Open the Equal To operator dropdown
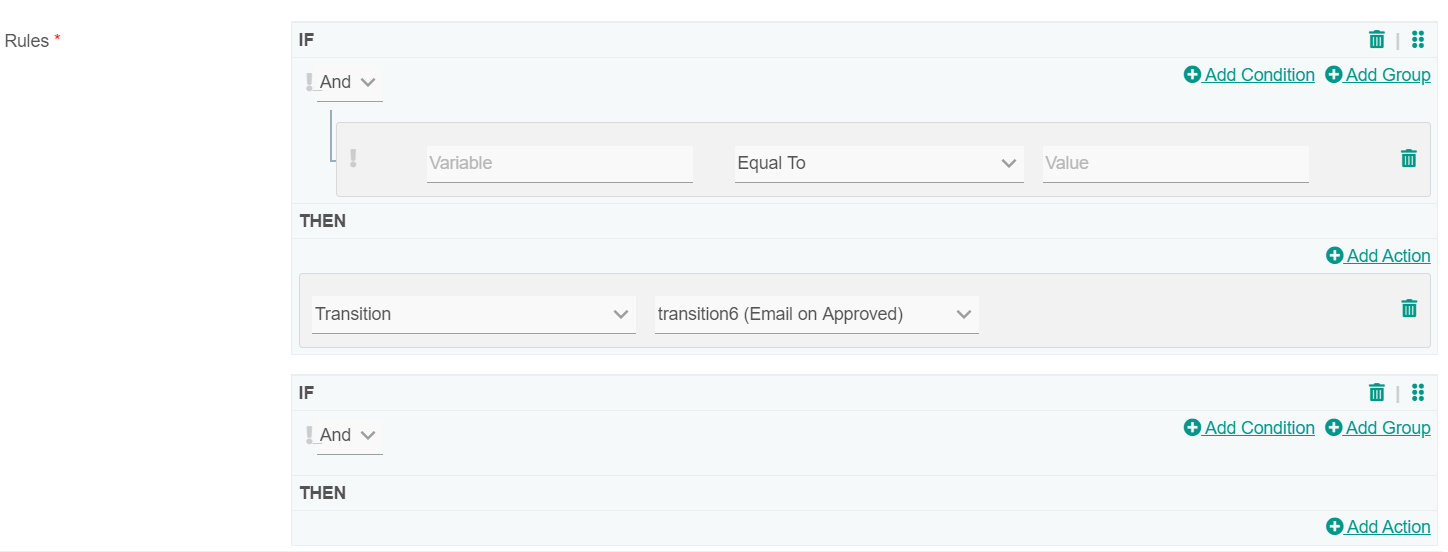The height and width of the screenshot is (552, 1448). click(878, 163)
